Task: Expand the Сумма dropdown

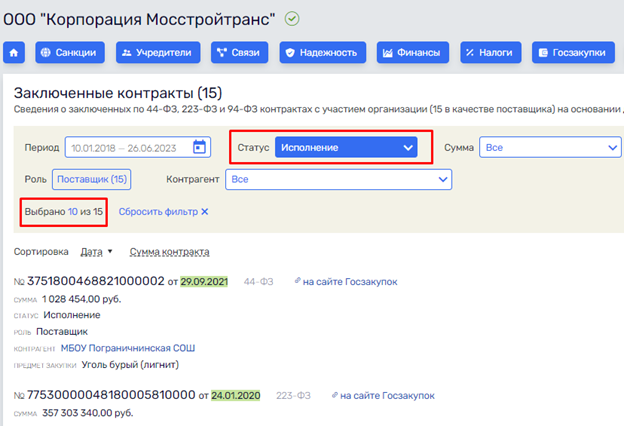Action: click(550, 147)
